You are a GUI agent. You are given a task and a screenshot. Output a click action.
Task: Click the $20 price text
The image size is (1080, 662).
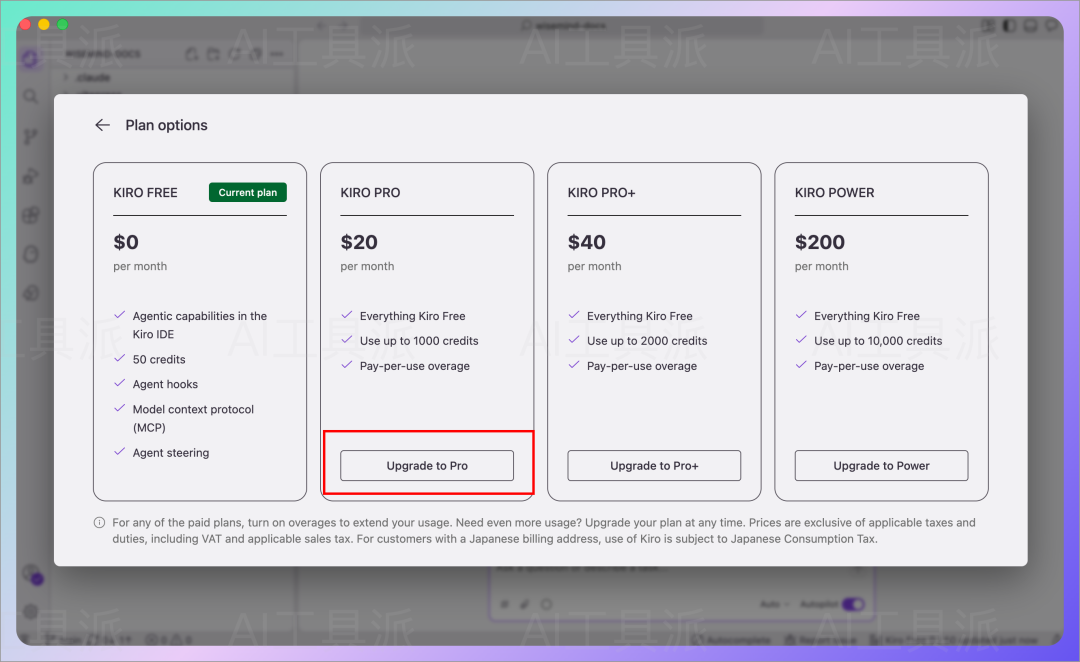point(359,242)
